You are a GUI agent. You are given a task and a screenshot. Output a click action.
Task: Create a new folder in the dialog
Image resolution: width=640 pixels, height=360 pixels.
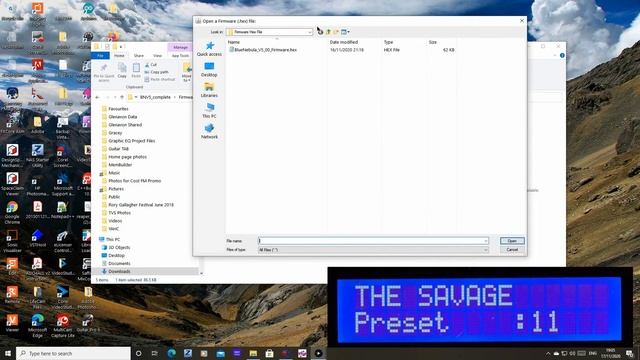click(336, 32)
